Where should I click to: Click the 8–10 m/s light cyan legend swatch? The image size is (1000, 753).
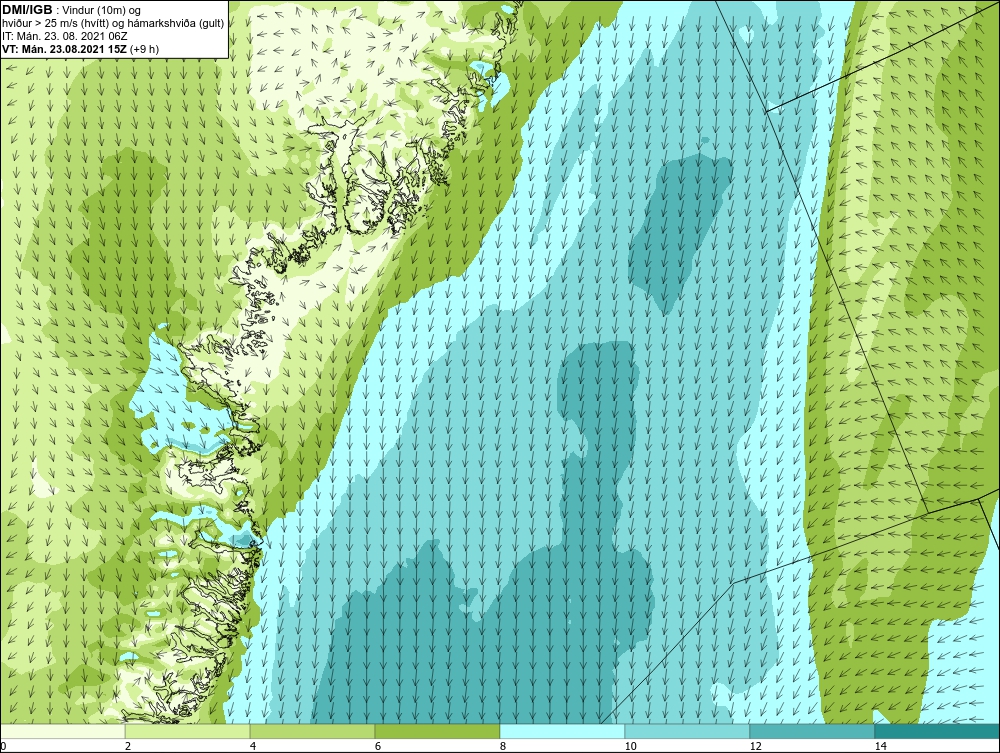(562, 731)
